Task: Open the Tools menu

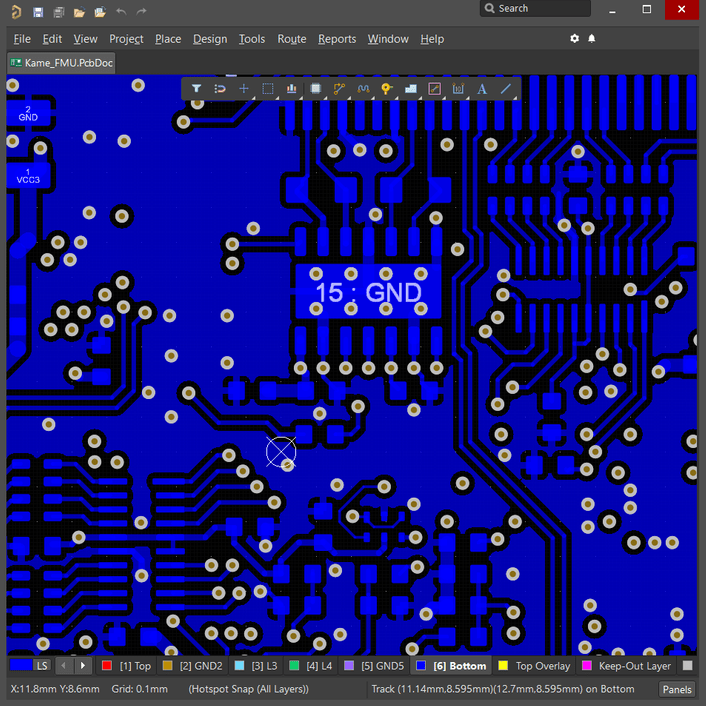Action: [x=252, y=39]
